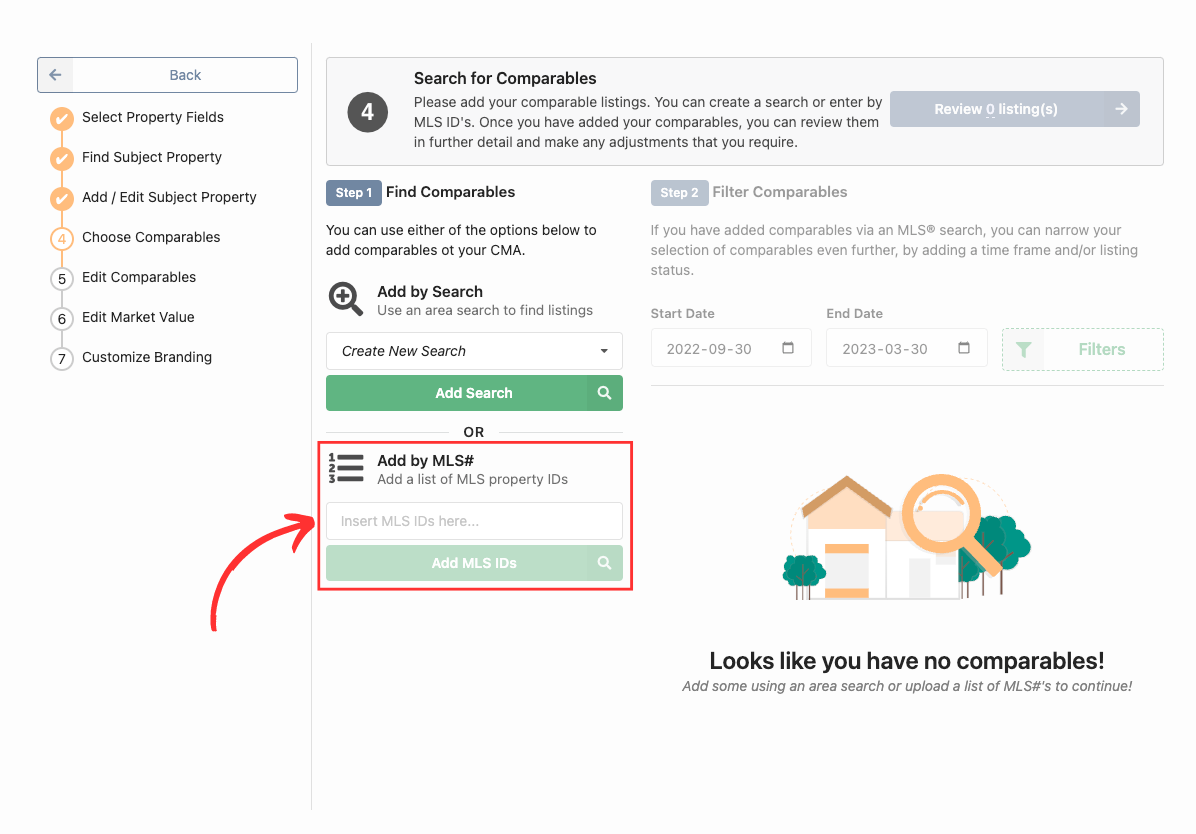
Task: Click the back arrow icon
Action: [x=55, y=75]
